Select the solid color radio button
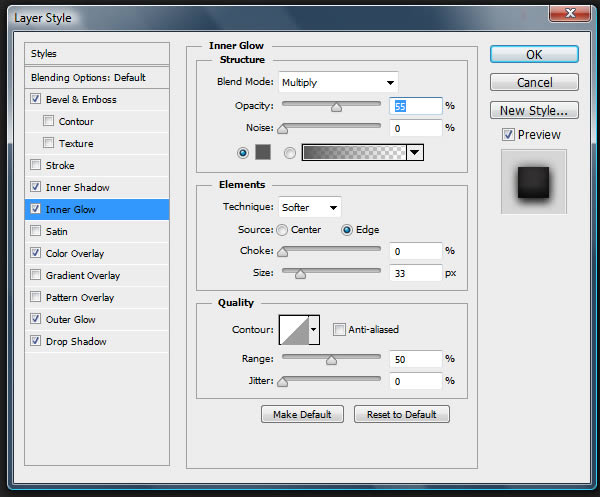Screen dimensions: 600x497 243,153
